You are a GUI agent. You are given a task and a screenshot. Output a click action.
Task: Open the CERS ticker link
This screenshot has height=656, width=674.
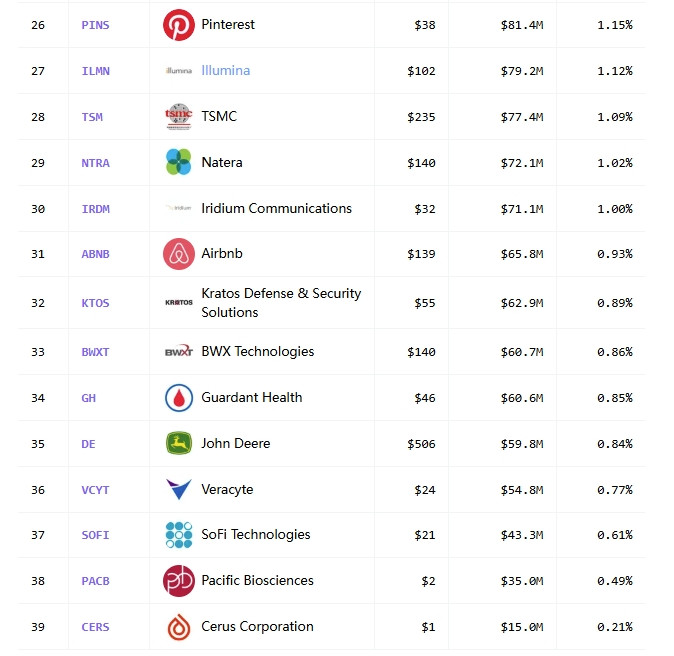[95, 627]
